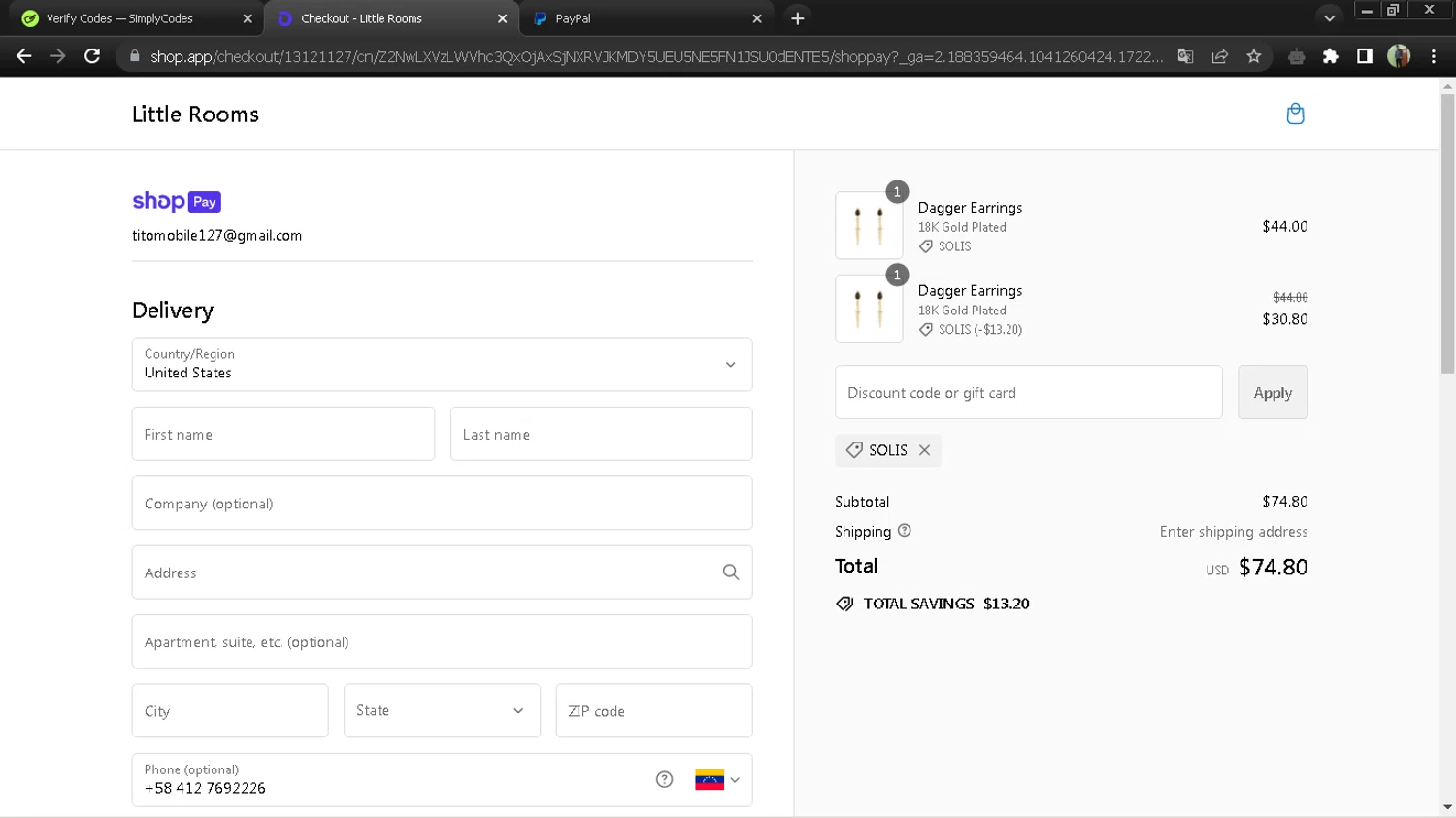Viewport: 1456px width, 818px height.
Task: Close the Checkout - Little Rooms tab
Action: point(503,18)
